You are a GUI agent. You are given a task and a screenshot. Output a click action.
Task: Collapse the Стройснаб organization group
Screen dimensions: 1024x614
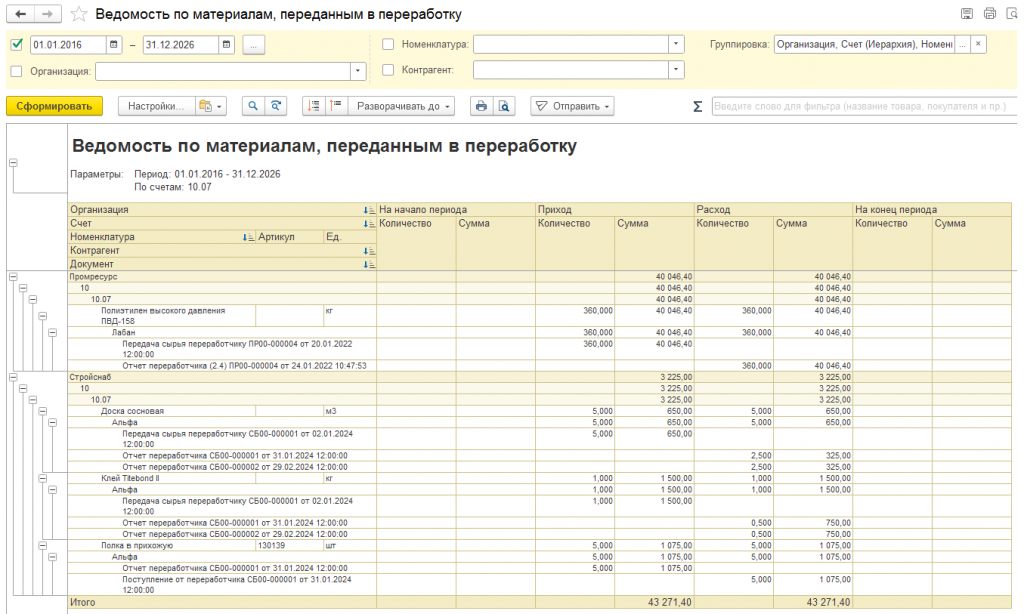pyautogui.click(x=13, y=378)
